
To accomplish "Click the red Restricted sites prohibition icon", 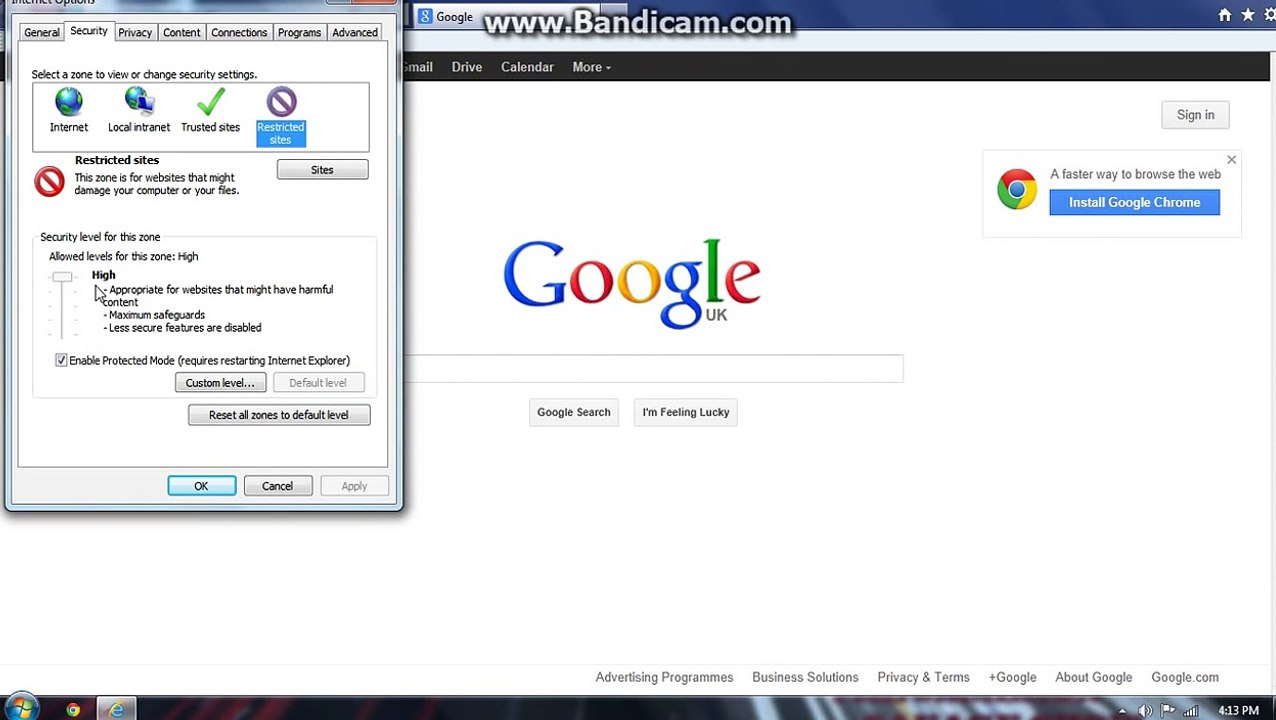I will [x=49, y=181].
